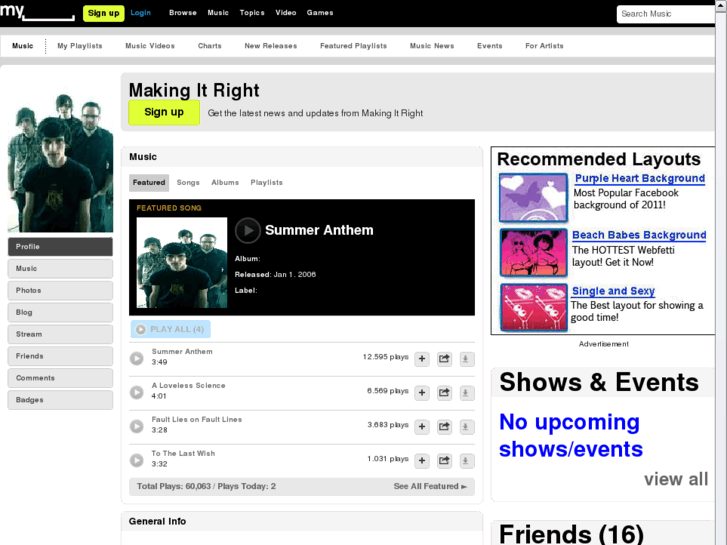Open See All Featured link
Viewport: 727px width, 545px height.
tap(430, 486)
